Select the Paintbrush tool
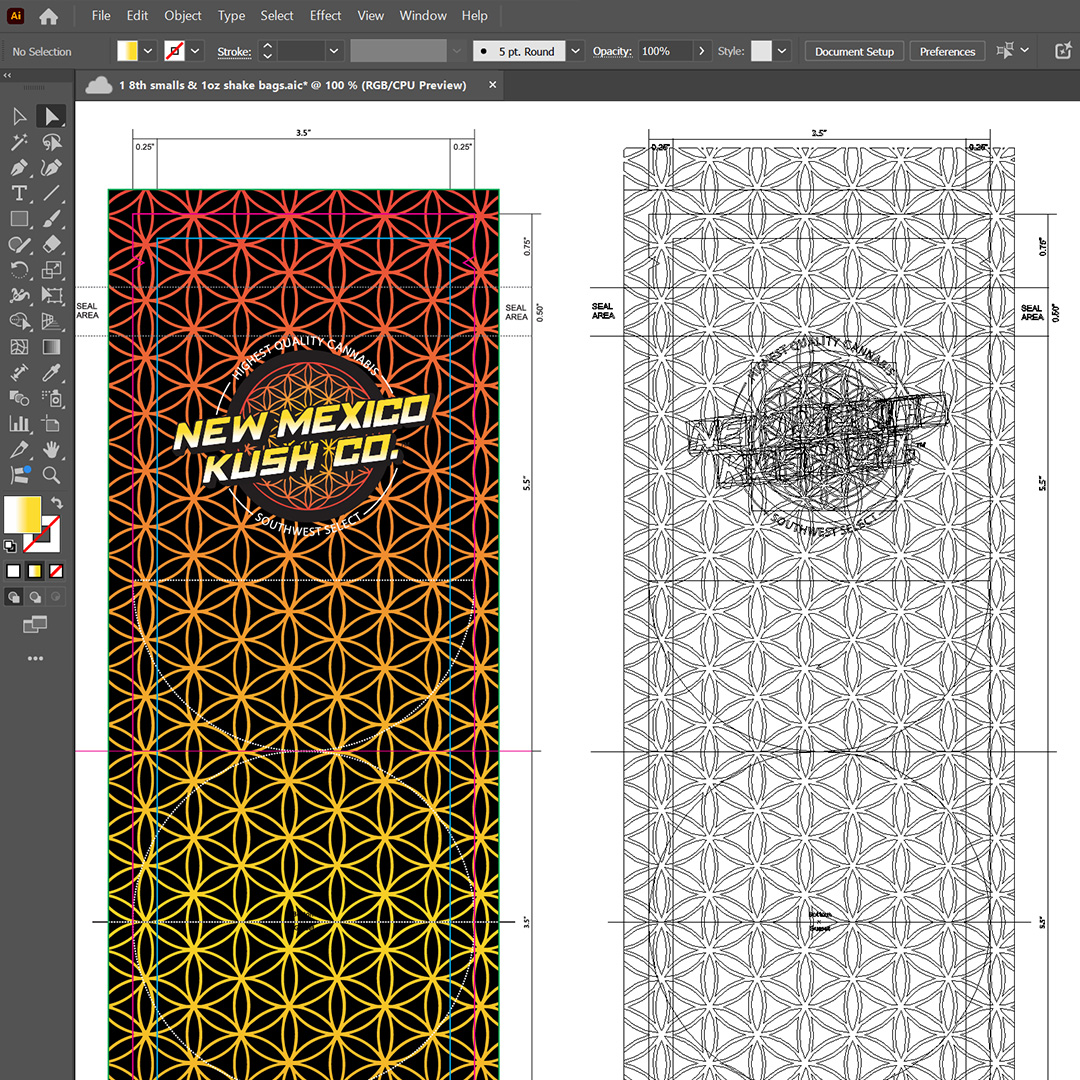The height and width of the screenshot is (1080, 1080). 51,219
